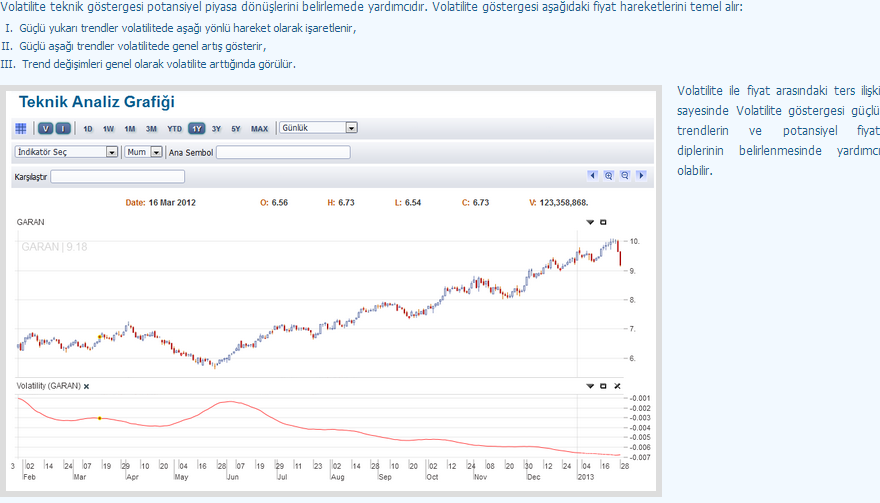Select the 3M time range
The height and width of the screenshot is (503, 880).
point(151,129)
